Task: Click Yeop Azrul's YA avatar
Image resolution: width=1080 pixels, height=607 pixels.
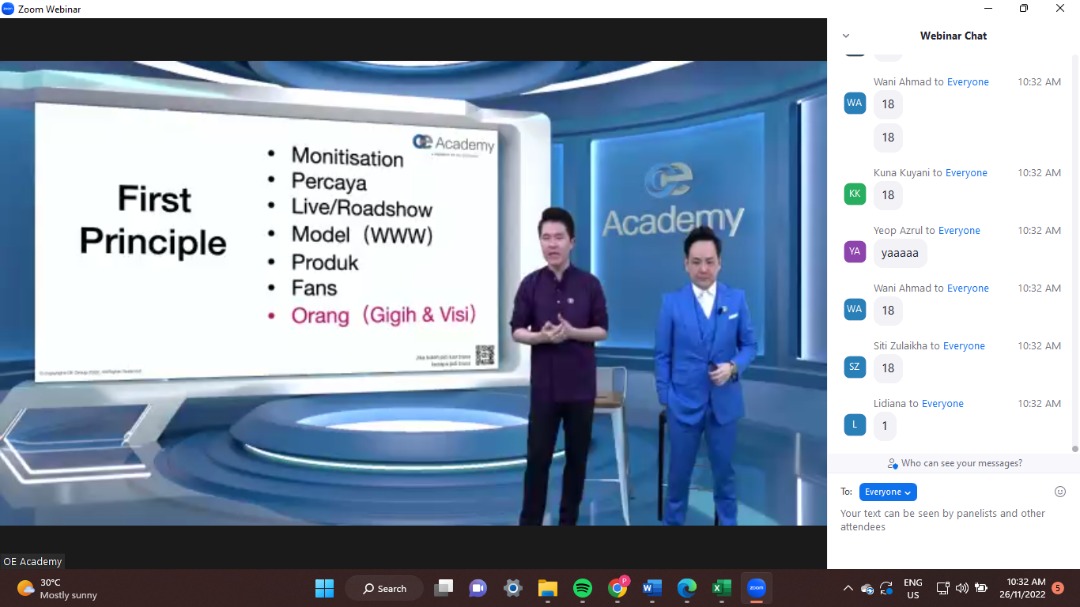Action: [x=854, y=252]
